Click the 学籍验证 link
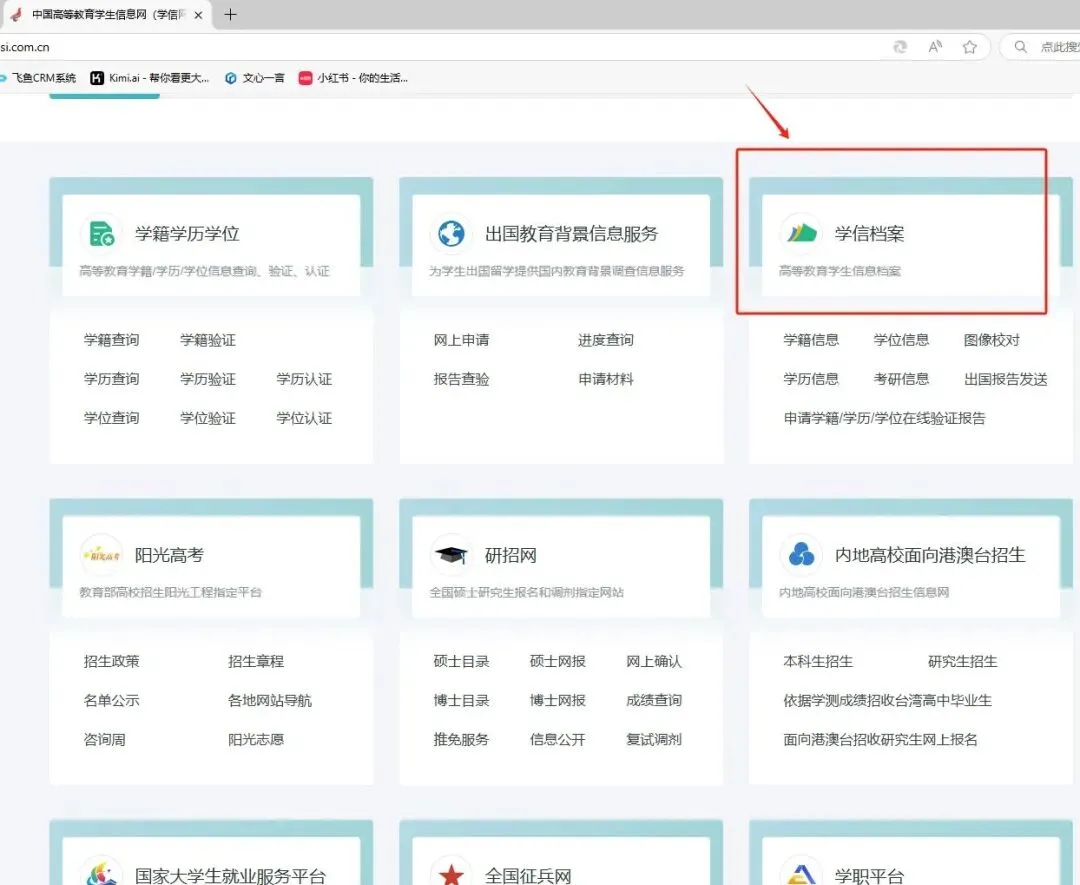1080x885 pixels. coord(208,340)
